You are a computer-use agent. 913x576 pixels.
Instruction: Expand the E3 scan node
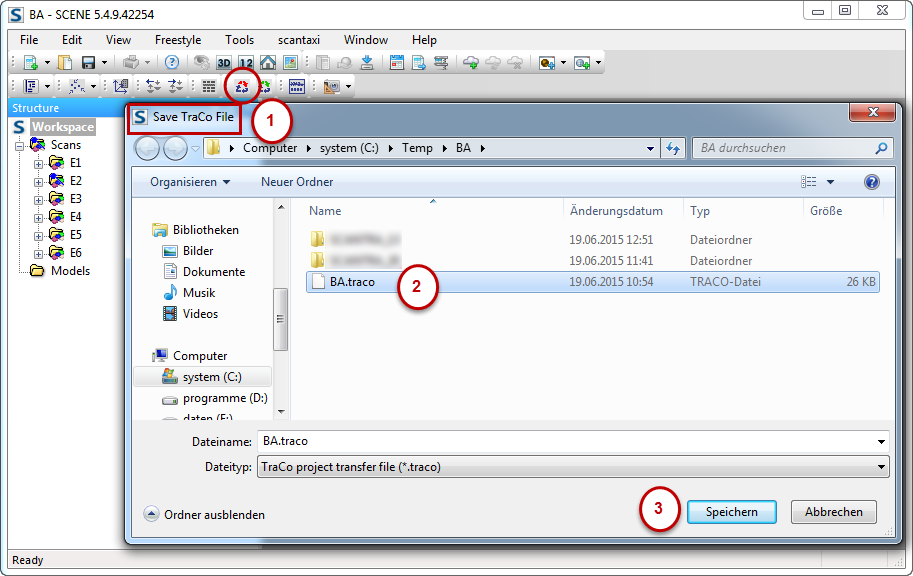click(38, 200)
